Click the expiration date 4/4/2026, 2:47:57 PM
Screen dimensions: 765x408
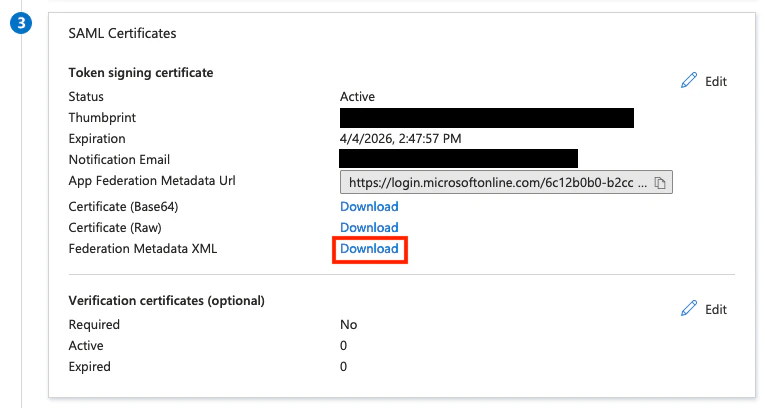[401, 139]
